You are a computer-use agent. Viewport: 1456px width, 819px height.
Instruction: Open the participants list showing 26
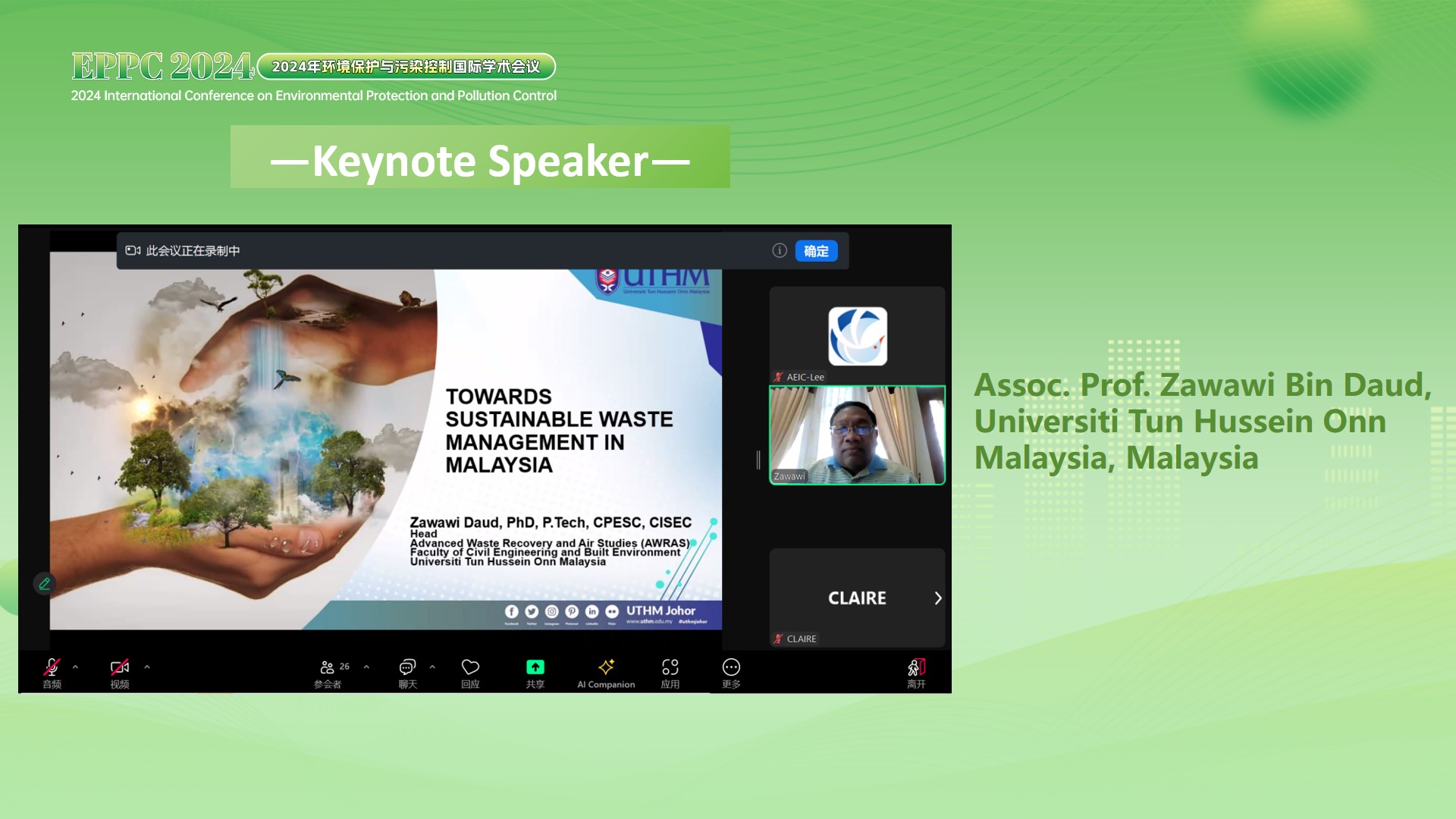[332, 673]
